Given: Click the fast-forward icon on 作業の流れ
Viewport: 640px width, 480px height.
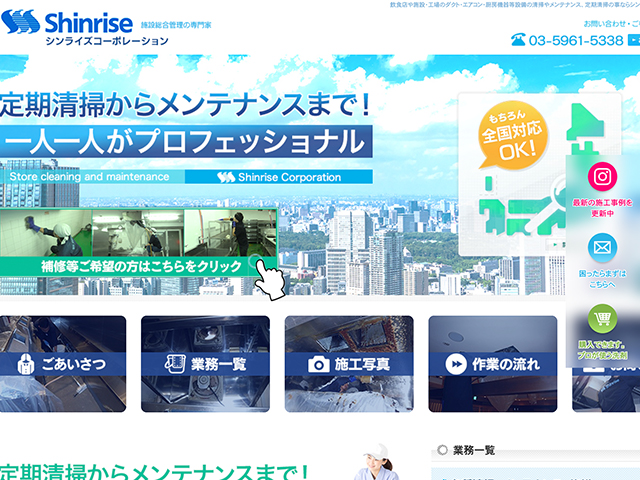Looking at the screenshot, I should tap(456, 364).
